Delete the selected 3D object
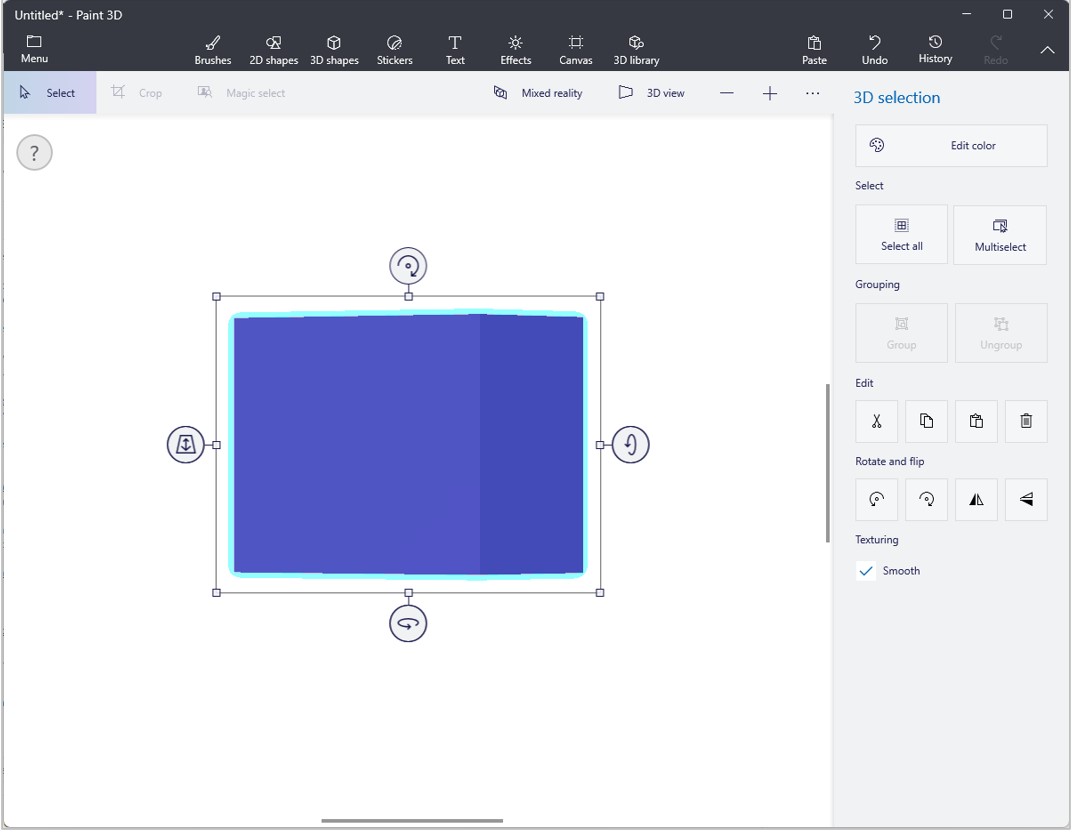The width and height of the screenshot is (1075, 832). (x=1026, y=421)
